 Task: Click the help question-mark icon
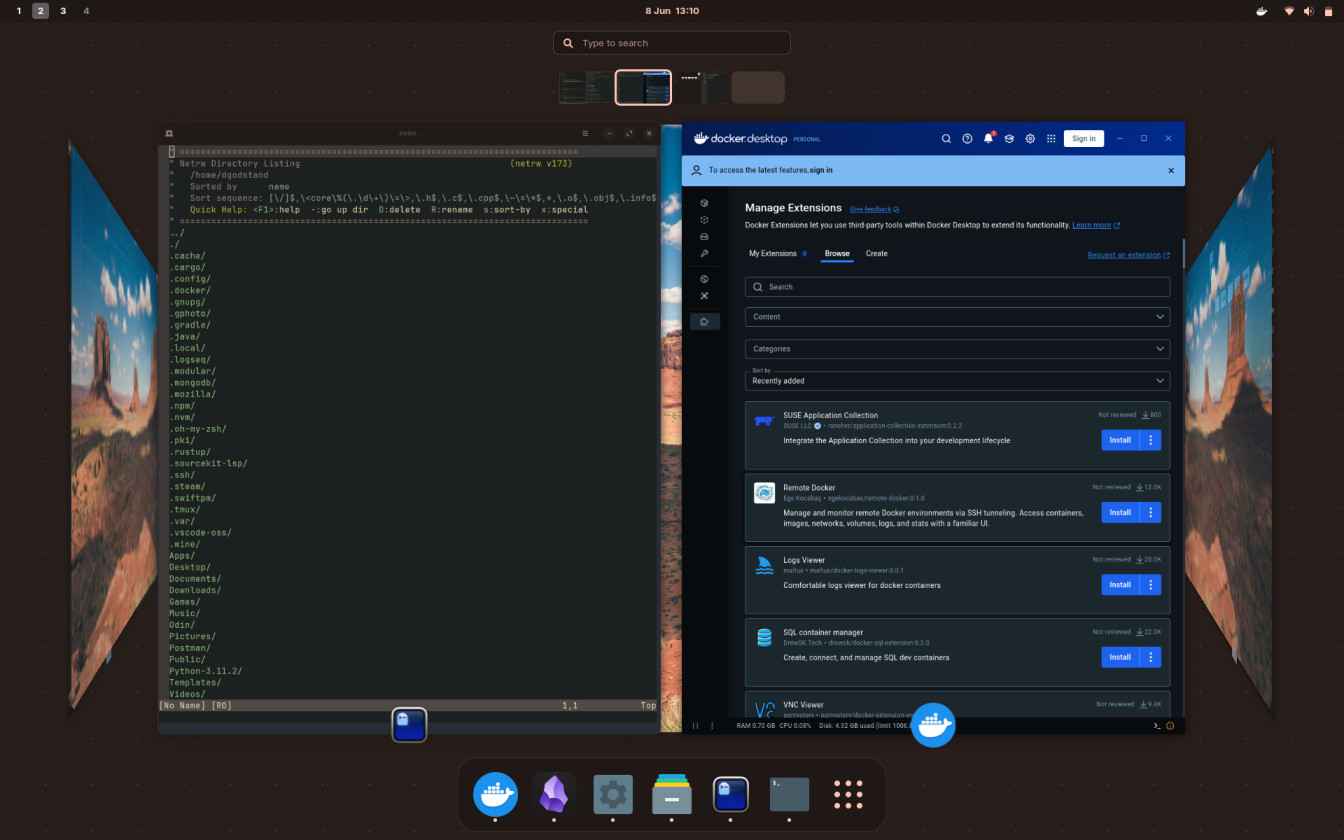point(967,139)
